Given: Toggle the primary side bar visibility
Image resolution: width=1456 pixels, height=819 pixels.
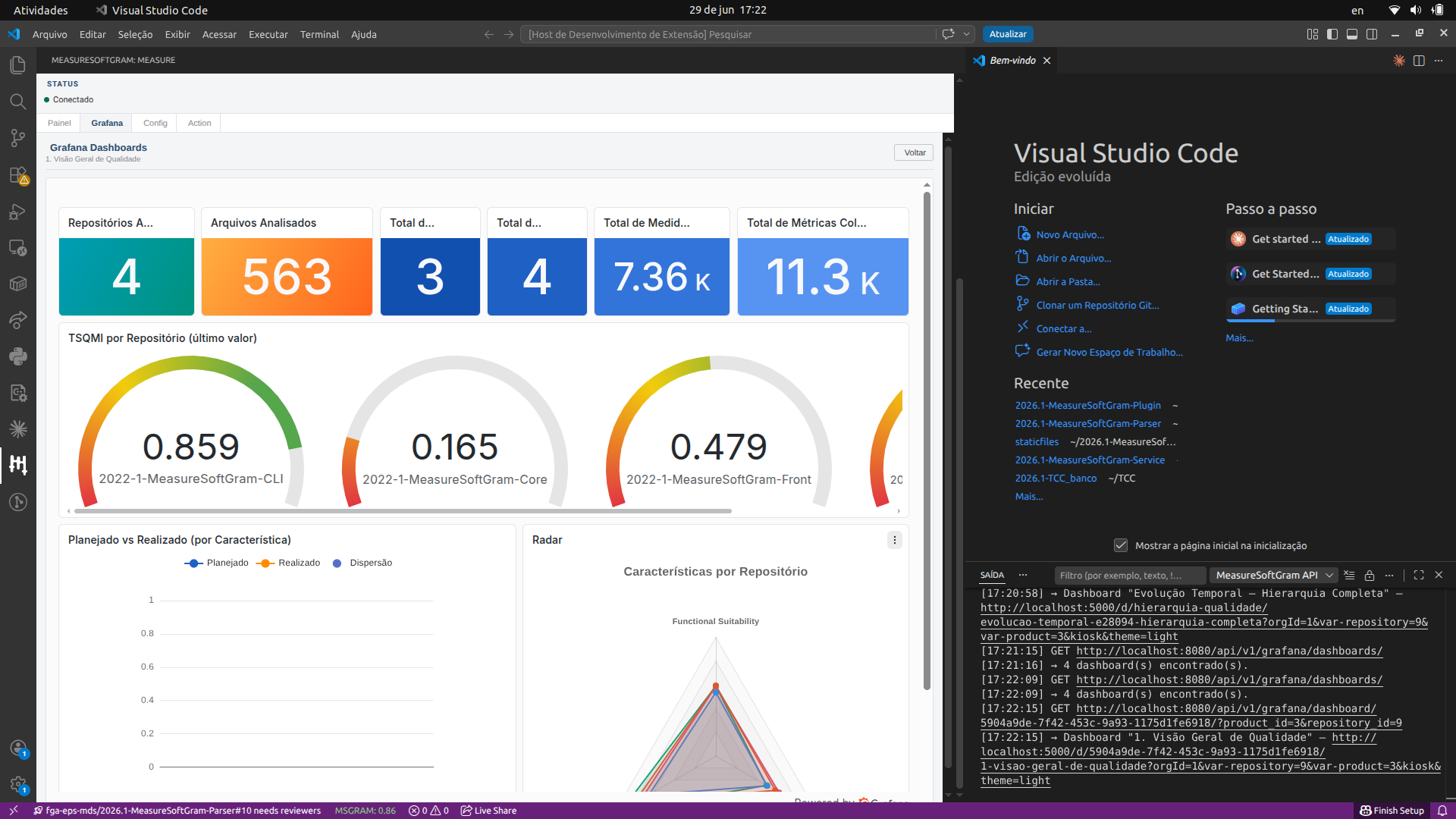Looking at the screenshot, I should 1332,34.
